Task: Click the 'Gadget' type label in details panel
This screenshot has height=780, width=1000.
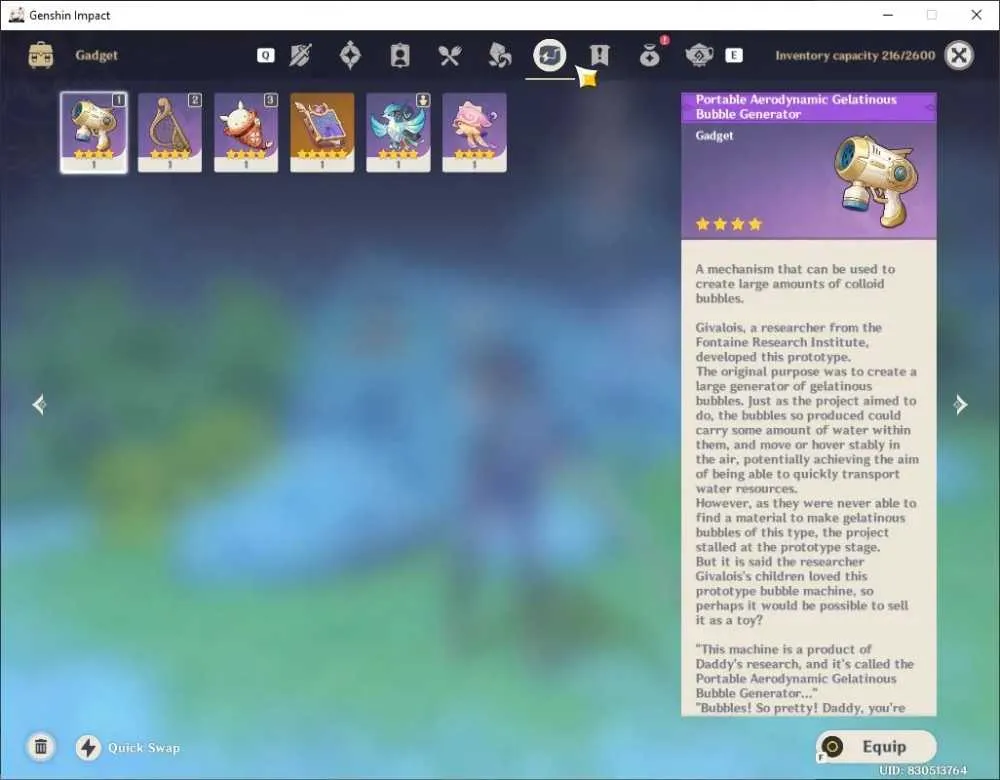Action: coord(714,136)
